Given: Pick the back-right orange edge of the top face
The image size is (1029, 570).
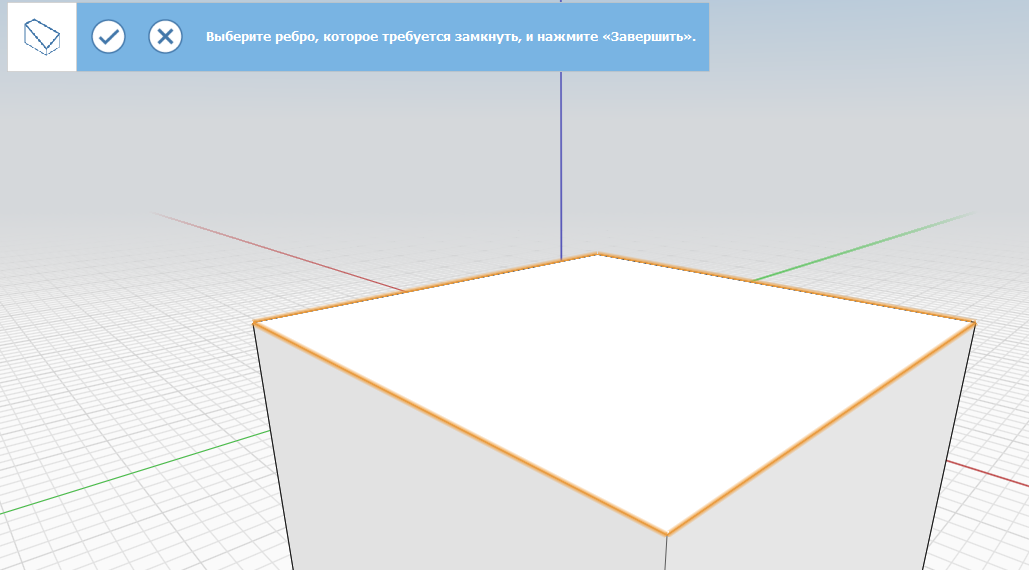Looking at the screenshot, I should point(785,287).
